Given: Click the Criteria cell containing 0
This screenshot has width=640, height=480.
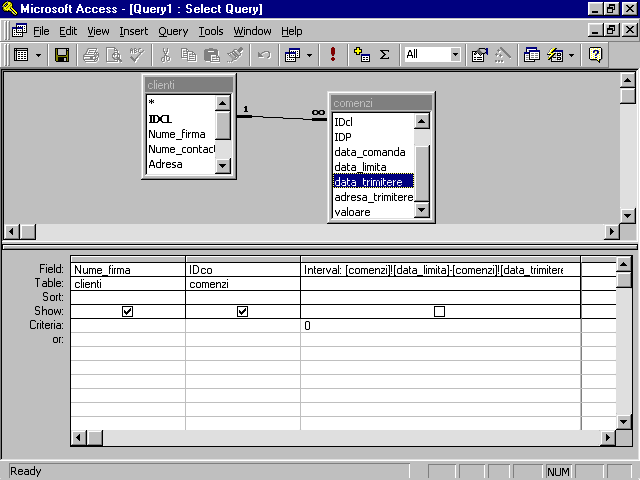Looking at the screenshot, I should pyautogui.click(x=439, y=326).
